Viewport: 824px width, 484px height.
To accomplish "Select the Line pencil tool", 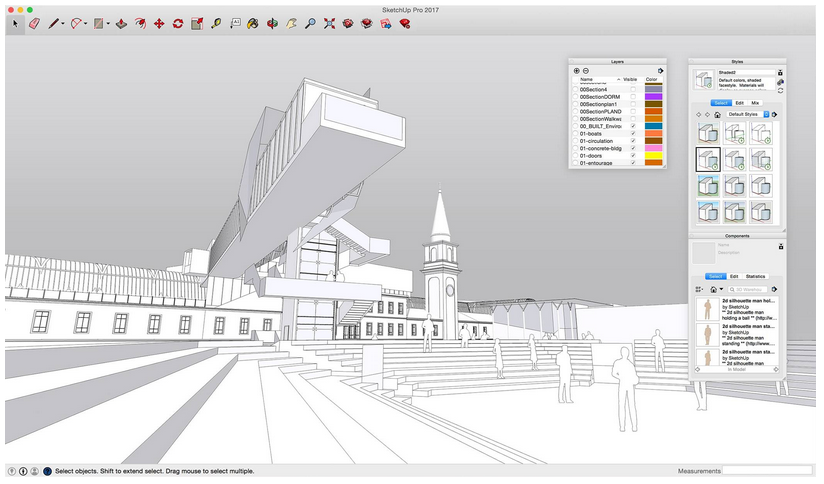I will point(53,24).
